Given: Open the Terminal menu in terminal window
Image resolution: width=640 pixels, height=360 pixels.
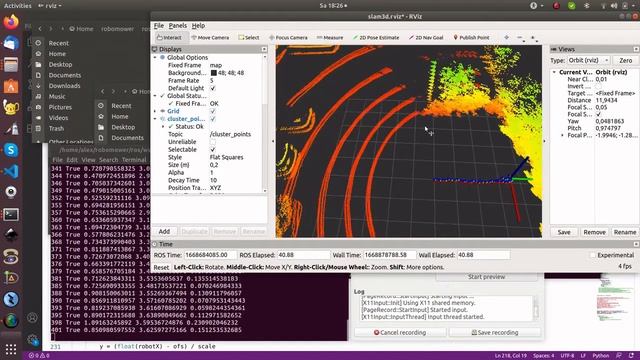Looking at the screenshot, I should tap(134, 160).
